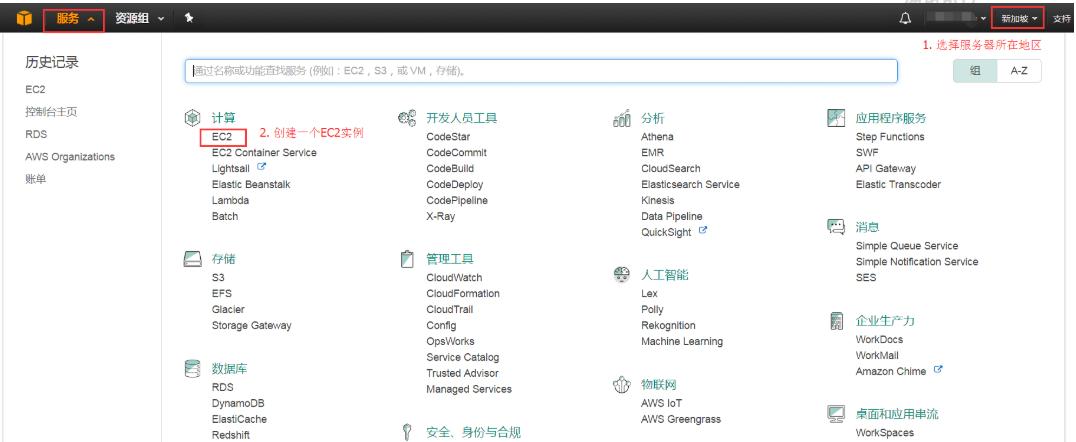
Task: Collapse the 服务 menu
Action: point(74,19)
